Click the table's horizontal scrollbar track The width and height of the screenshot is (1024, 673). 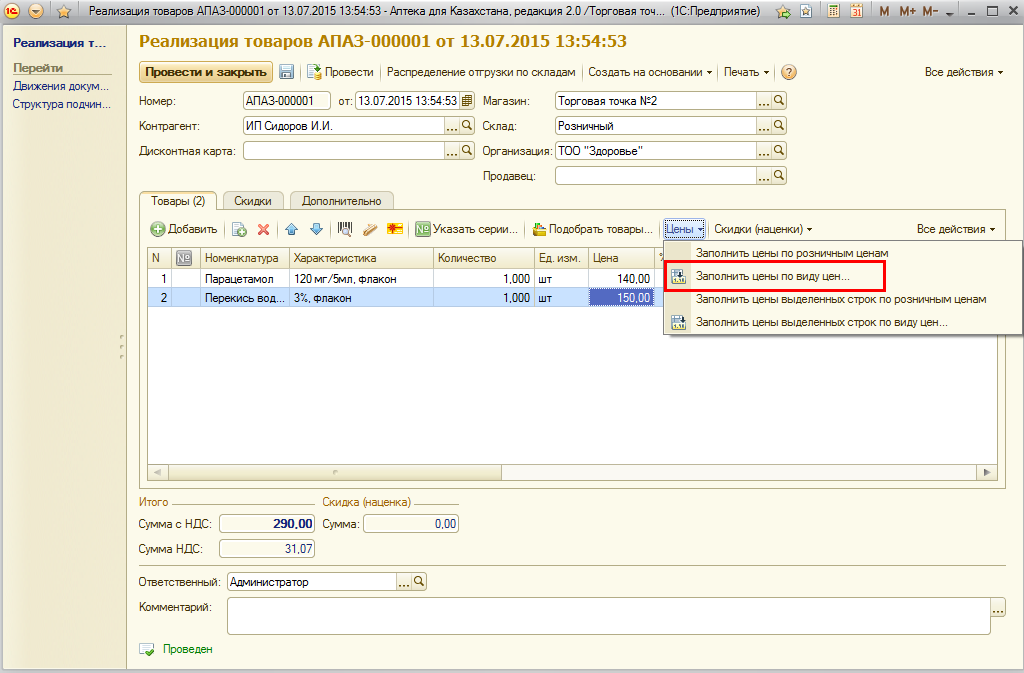[x=570, y=472]
